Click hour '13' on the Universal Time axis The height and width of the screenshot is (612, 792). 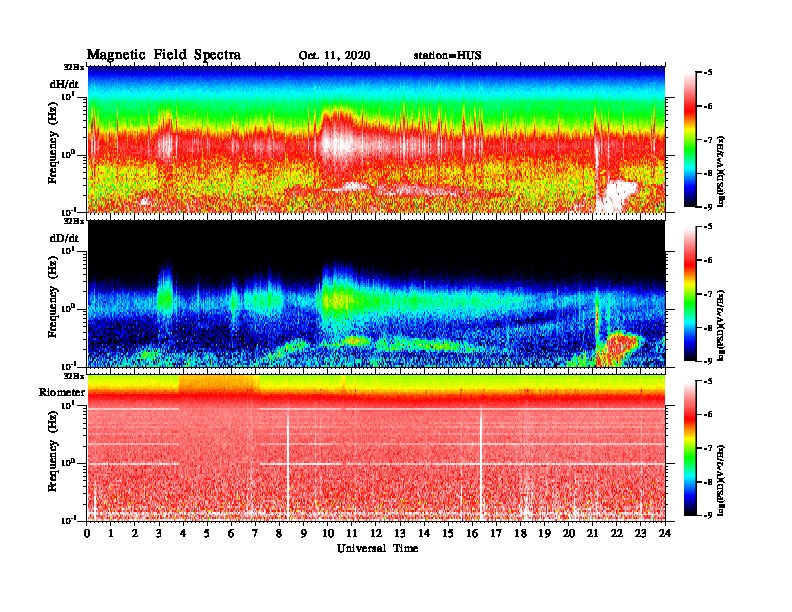point(400,534)
